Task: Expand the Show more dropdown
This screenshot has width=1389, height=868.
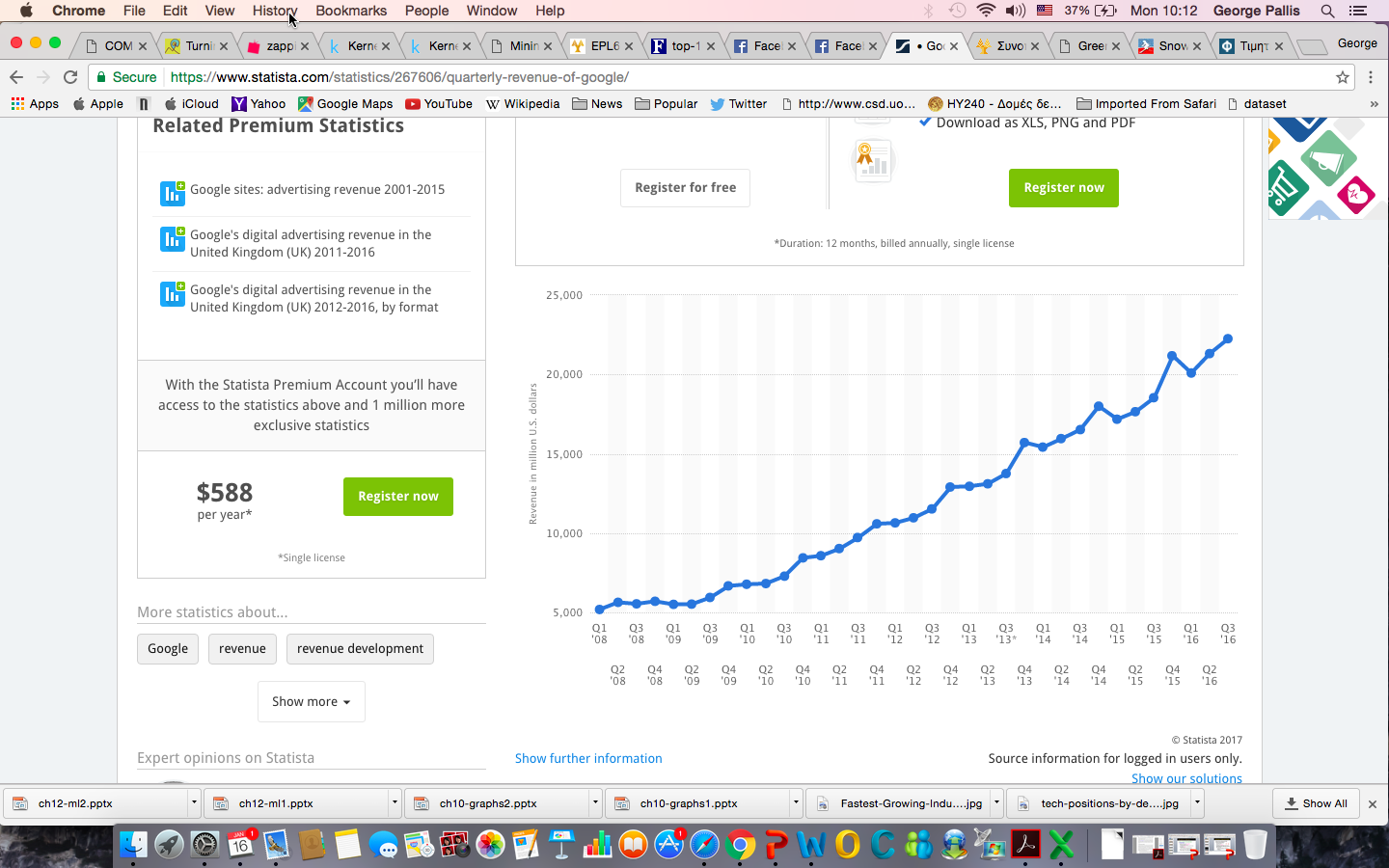Action: (311, 701)
